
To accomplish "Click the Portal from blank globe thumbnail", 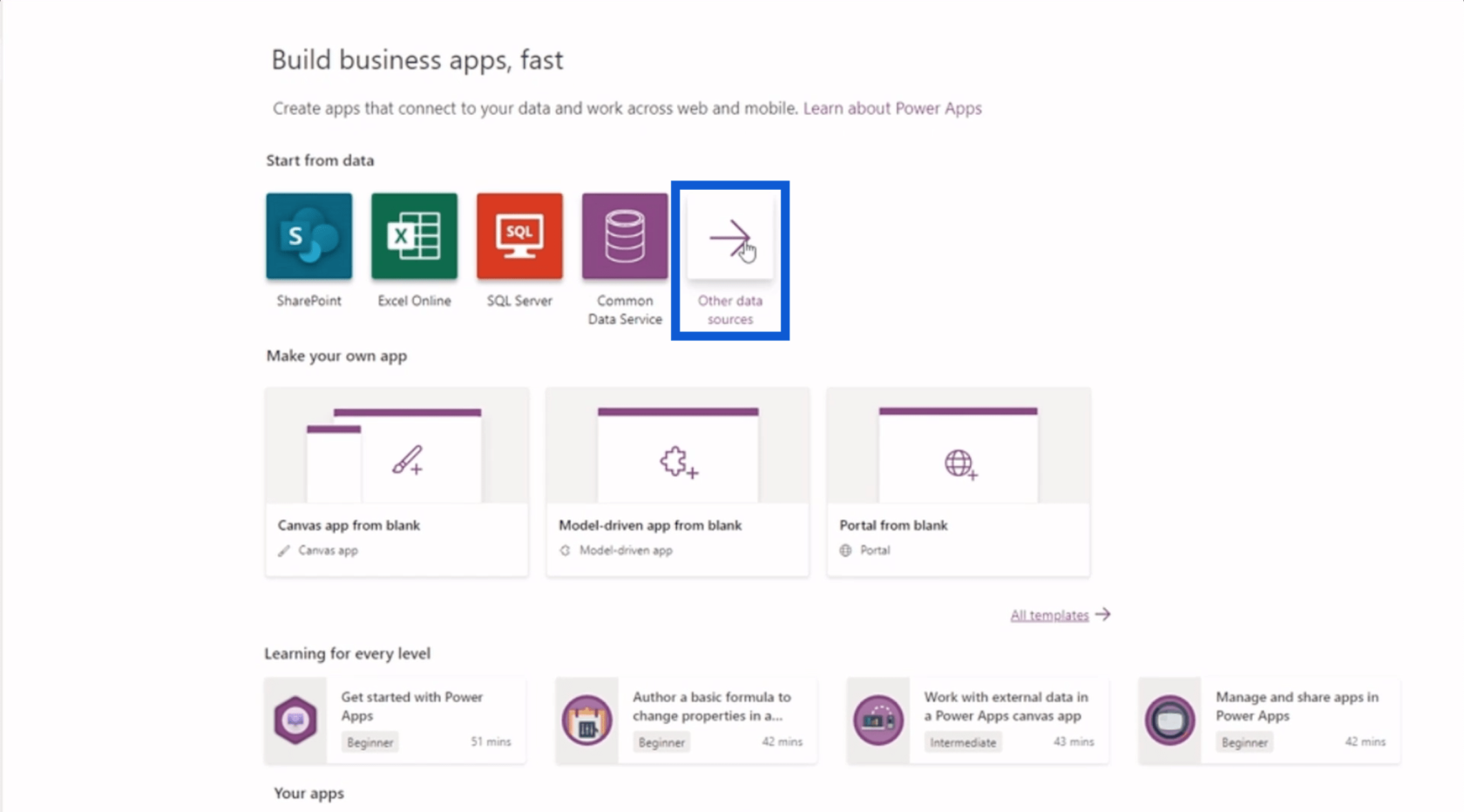I will 959,462.
